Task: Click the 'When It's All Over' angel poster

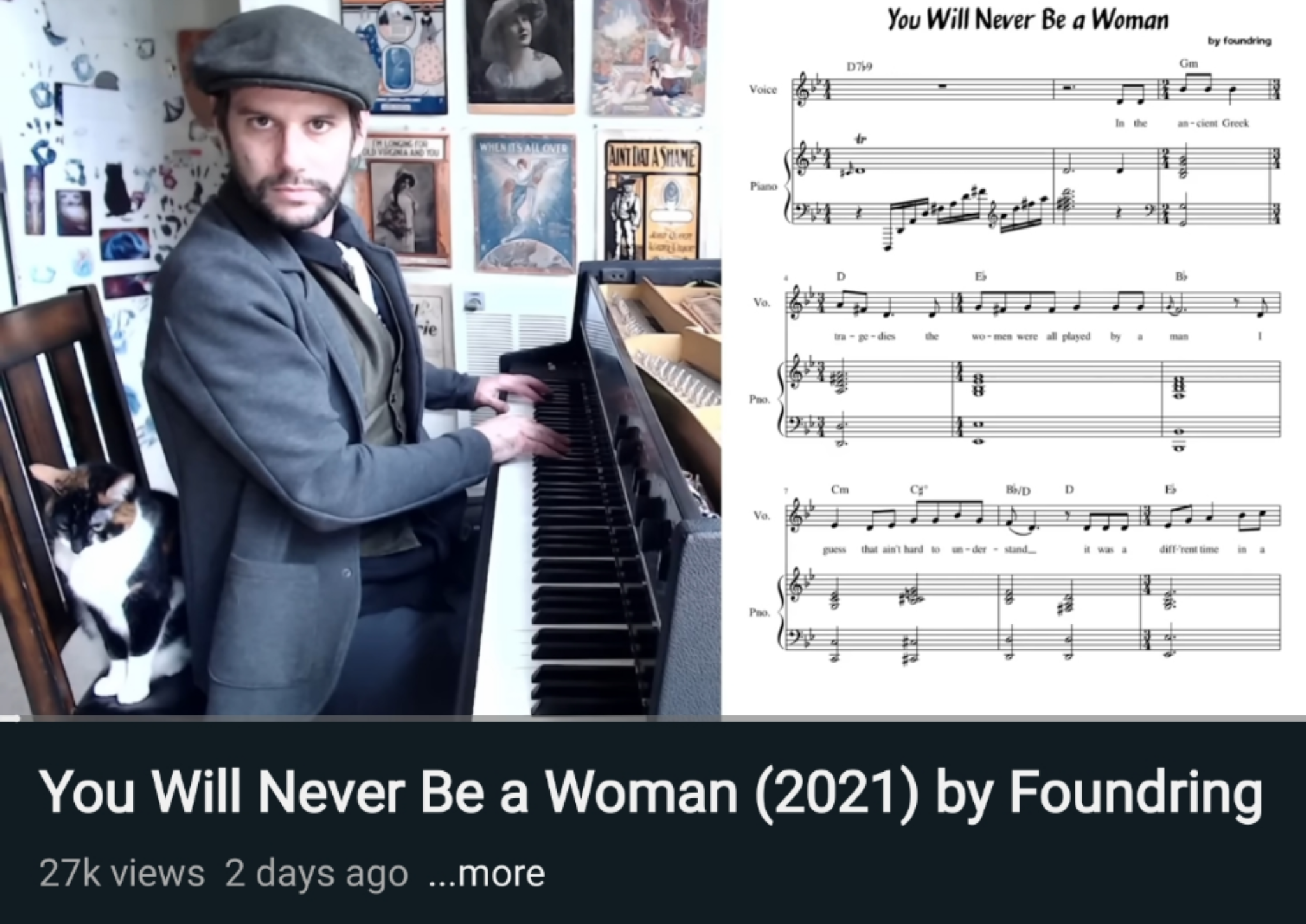Action: [x=524, y=203]
